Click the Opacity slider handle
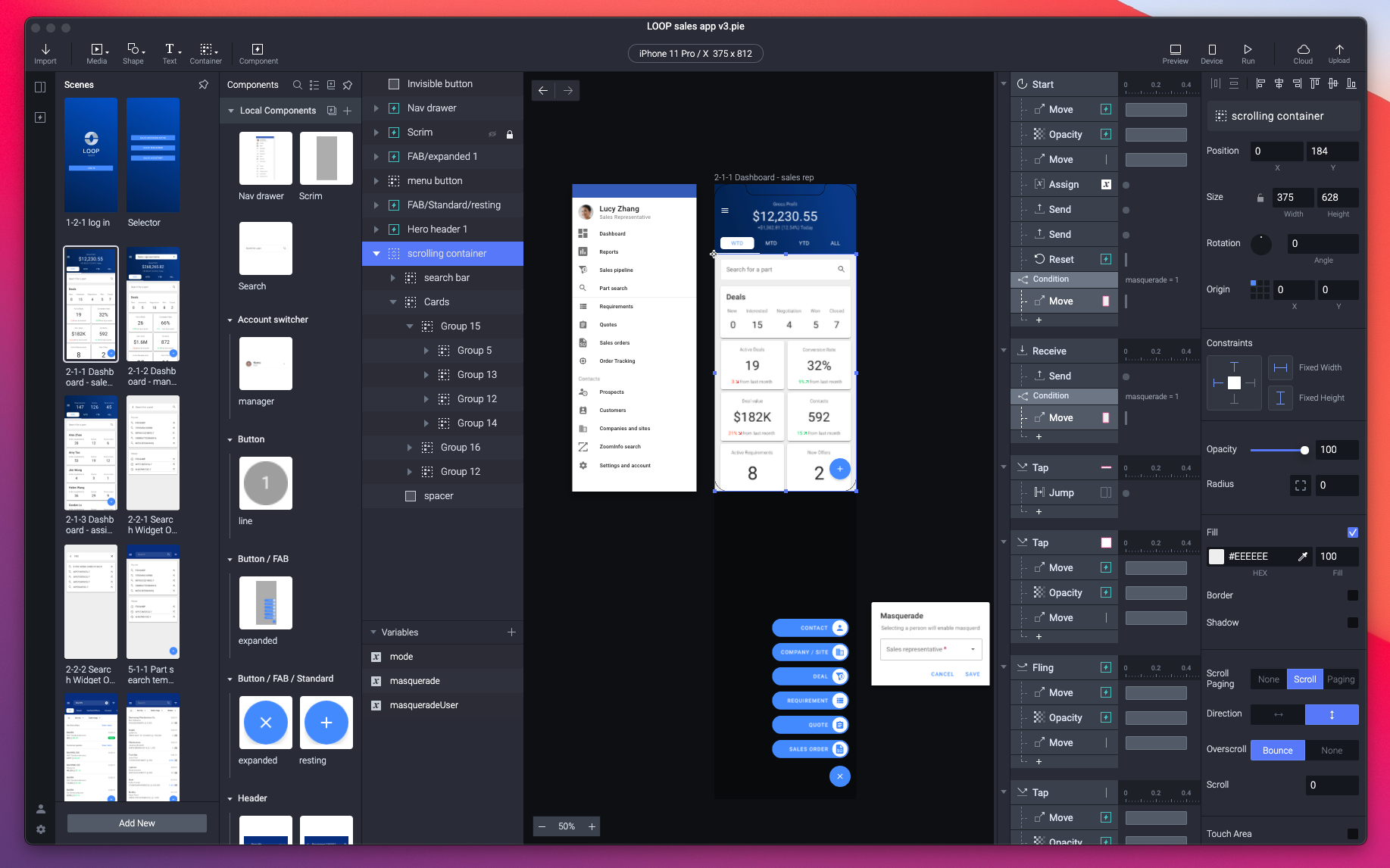The width and height of the screenshot is (1390, 868). pyautogui.click(x=1304, y=450)
